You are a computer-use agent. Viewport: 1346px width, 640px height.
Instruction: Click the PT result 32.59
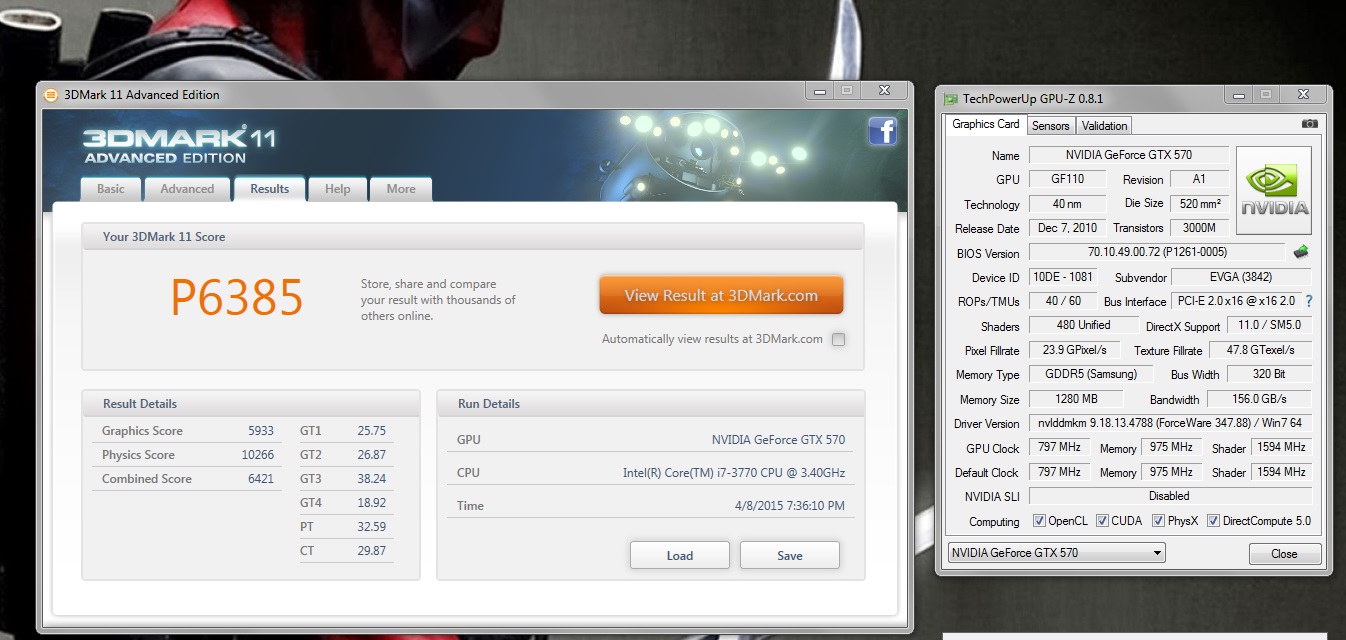[371, 527]
